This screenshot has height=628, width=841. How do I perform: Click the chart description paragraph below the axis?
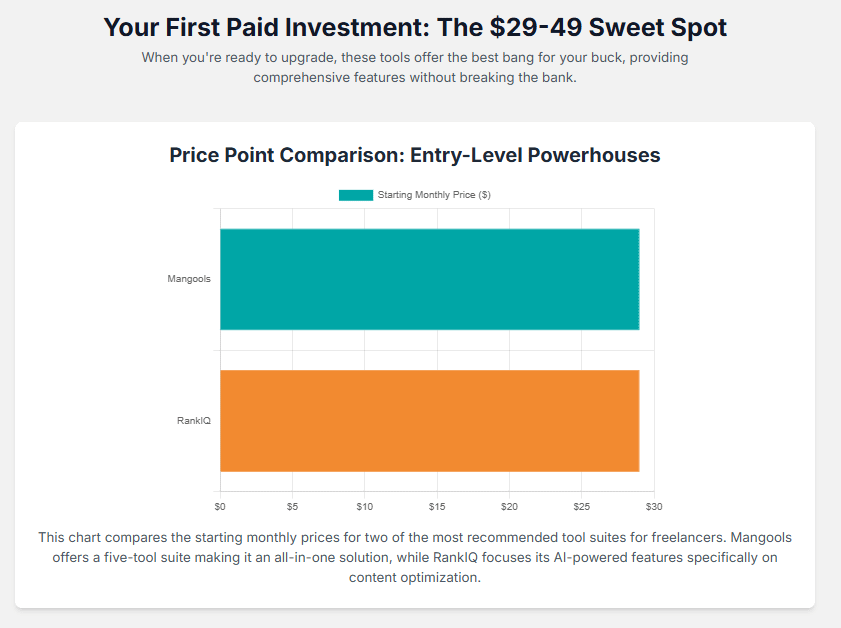(x=415, y=557)
